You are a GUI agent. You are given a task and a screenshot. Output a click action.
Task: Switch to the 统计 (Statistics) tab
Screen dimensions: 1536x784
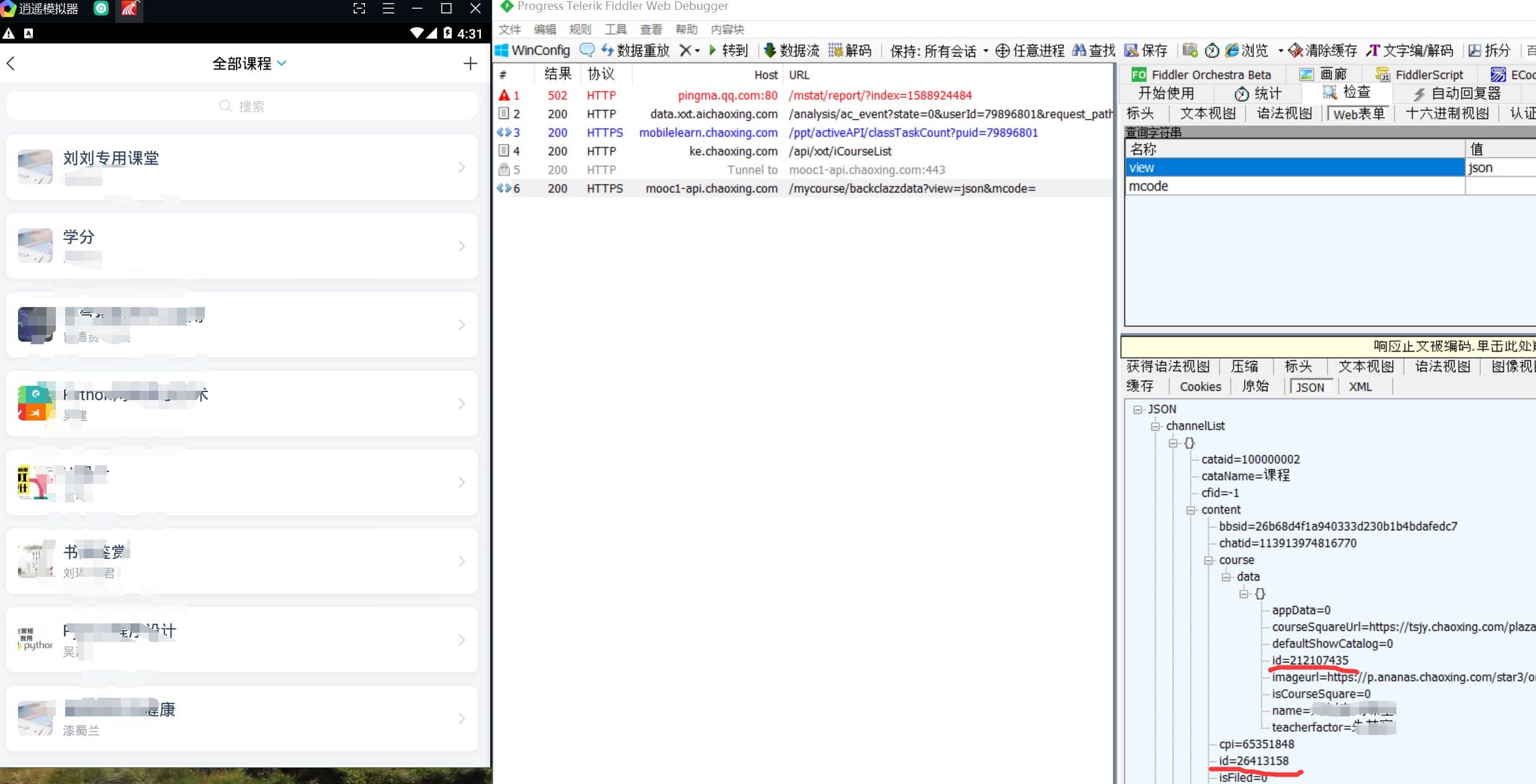(x=1258, y=94)
